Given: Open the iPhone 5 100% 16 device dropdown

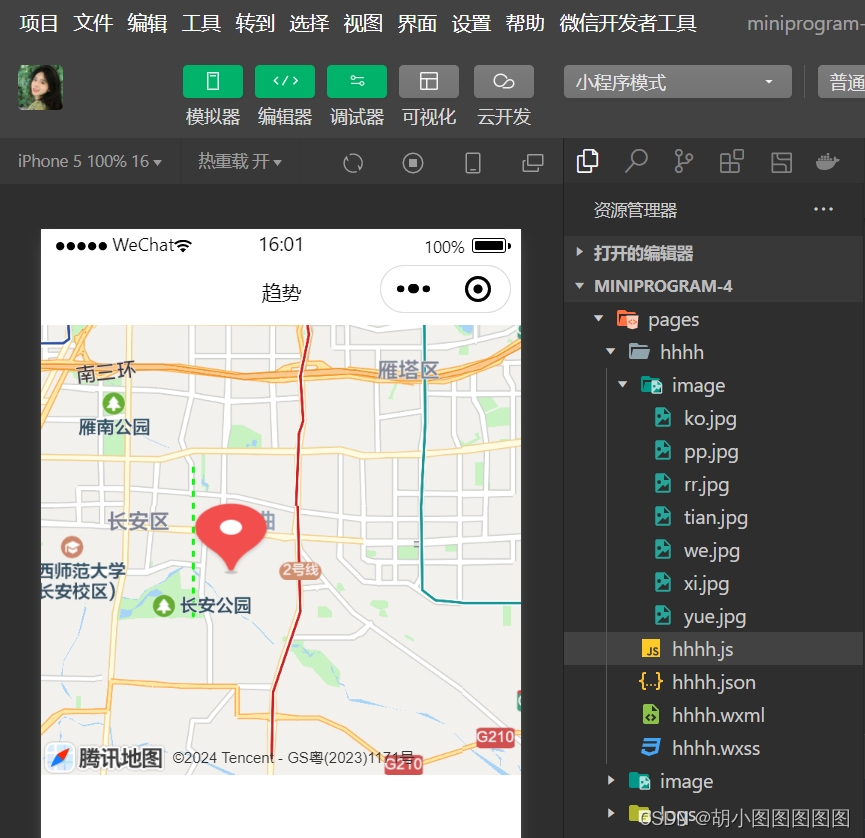Looking at the screenshot, I should pos(89,161).
